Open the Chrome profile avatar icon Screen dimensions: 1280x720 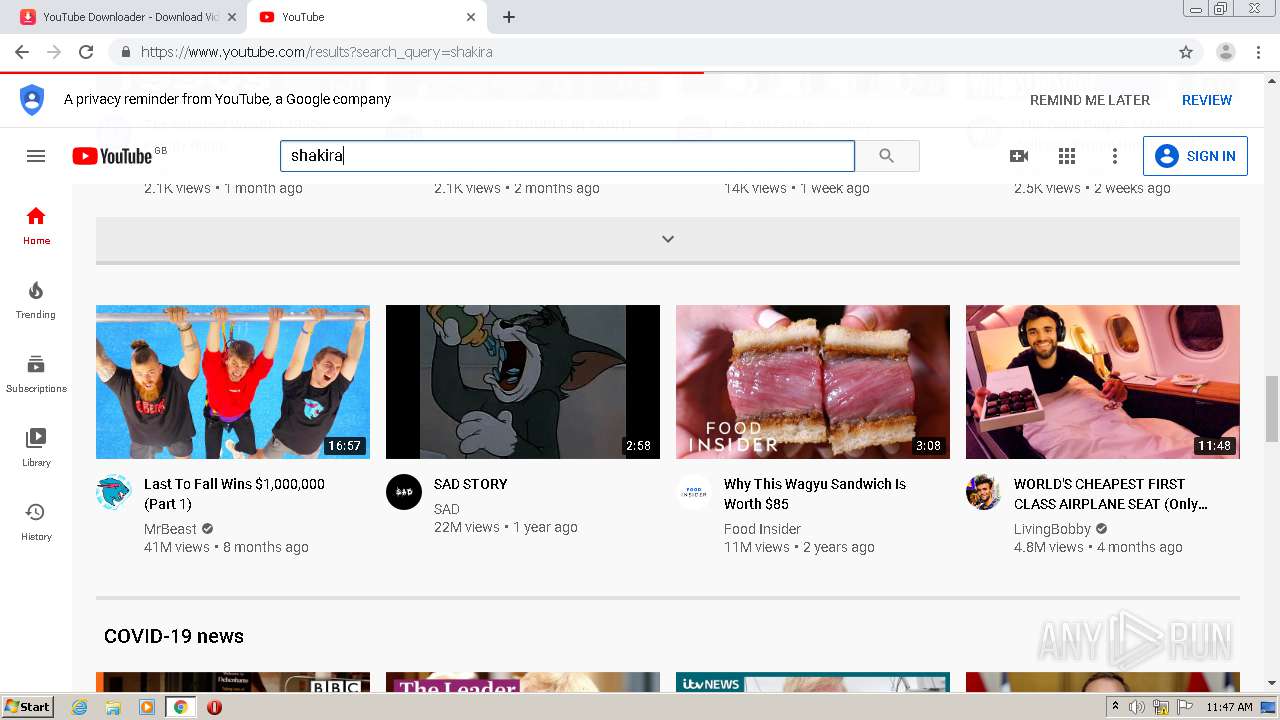coord(1225,52)
